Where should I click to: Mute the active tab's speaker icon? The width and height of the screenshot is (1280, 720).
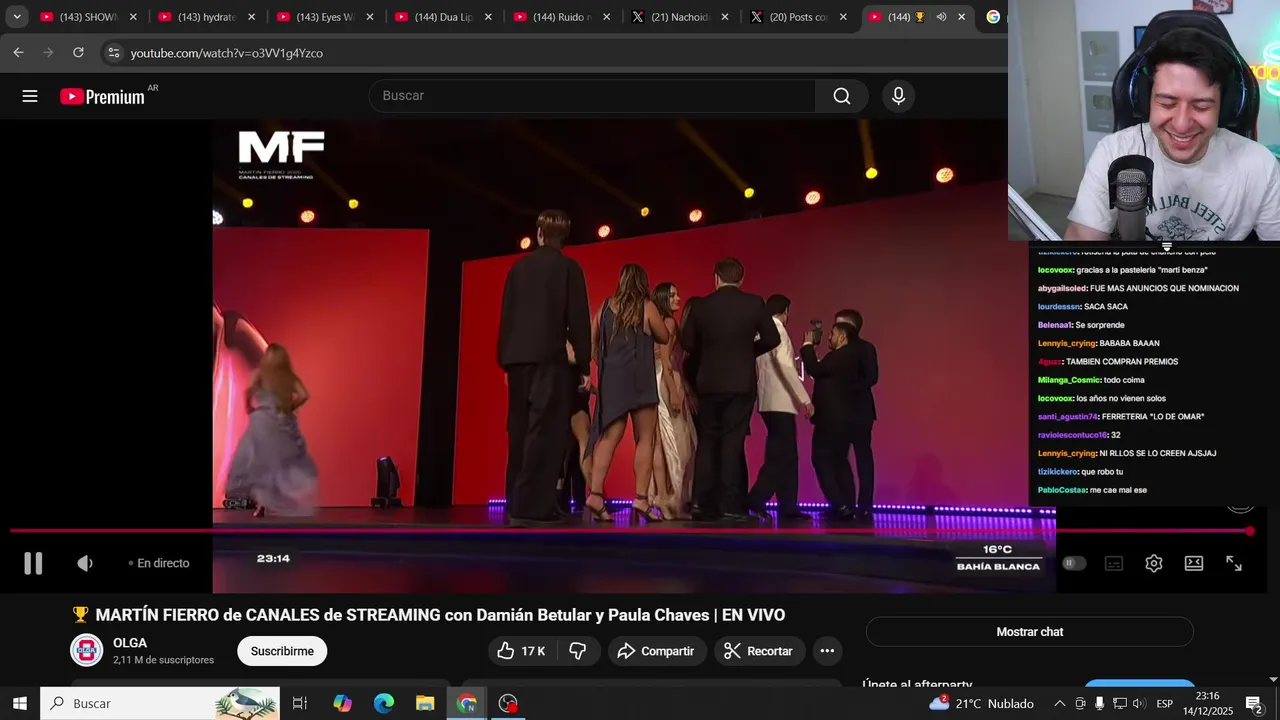941,17
